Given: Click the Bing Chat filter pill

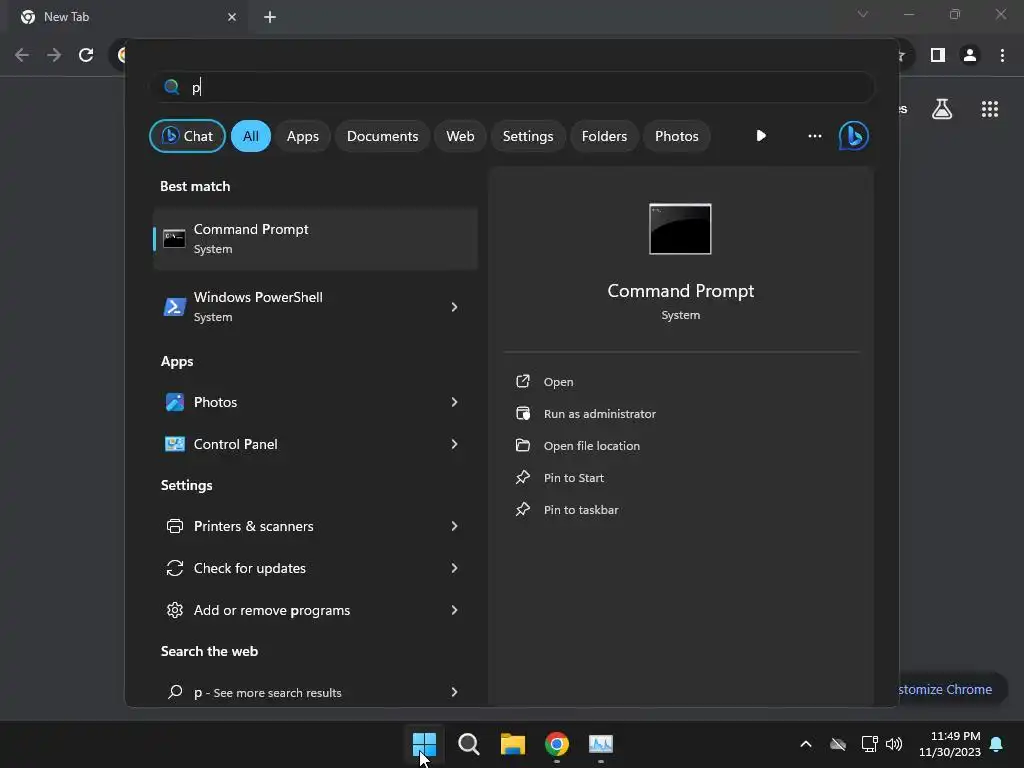Looking at the screenshot, I should pos(187,136).
